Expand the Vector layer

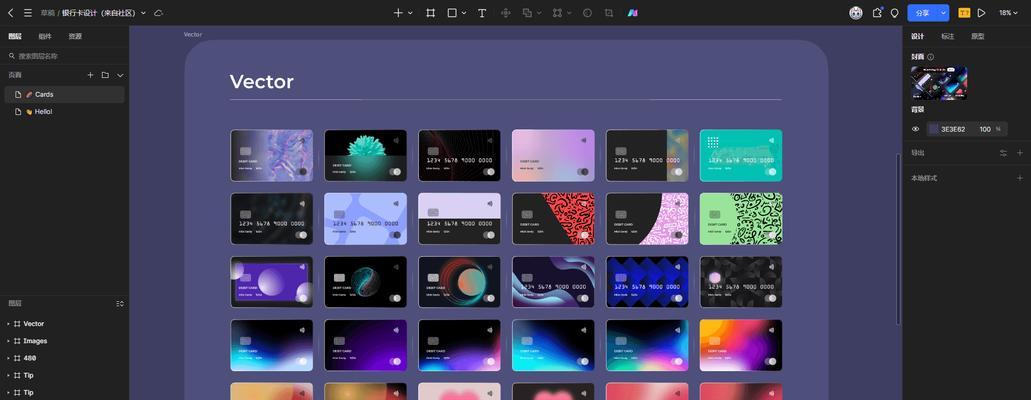[8, 324]
